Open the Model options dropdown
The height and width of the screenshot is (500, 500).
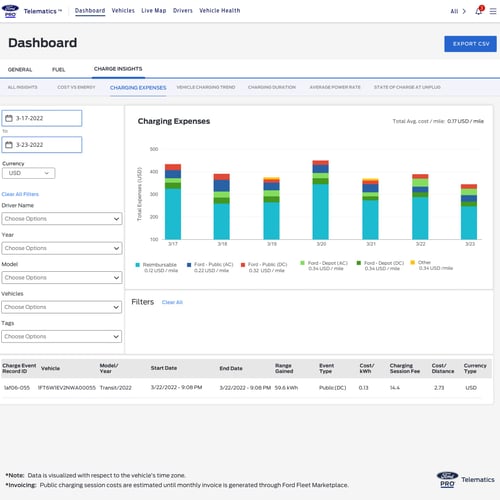[x=62, y=278]
